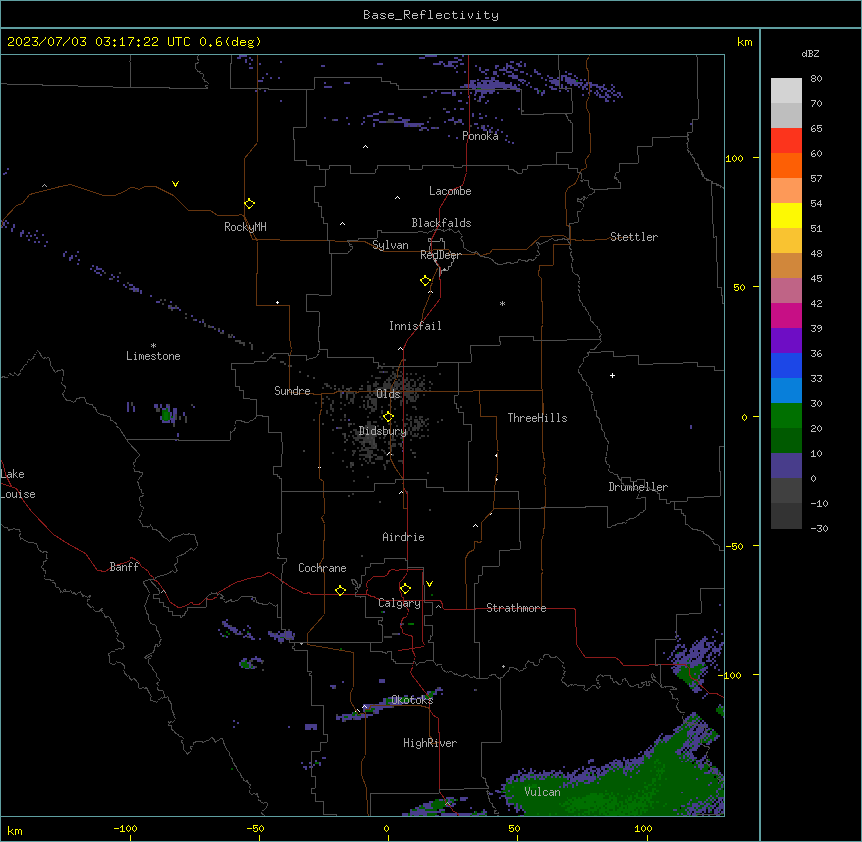Image resolution: width=862 pixels, height=842 pixels.
Task: Click the Olds town label
Action: click(x=388, y=394)
